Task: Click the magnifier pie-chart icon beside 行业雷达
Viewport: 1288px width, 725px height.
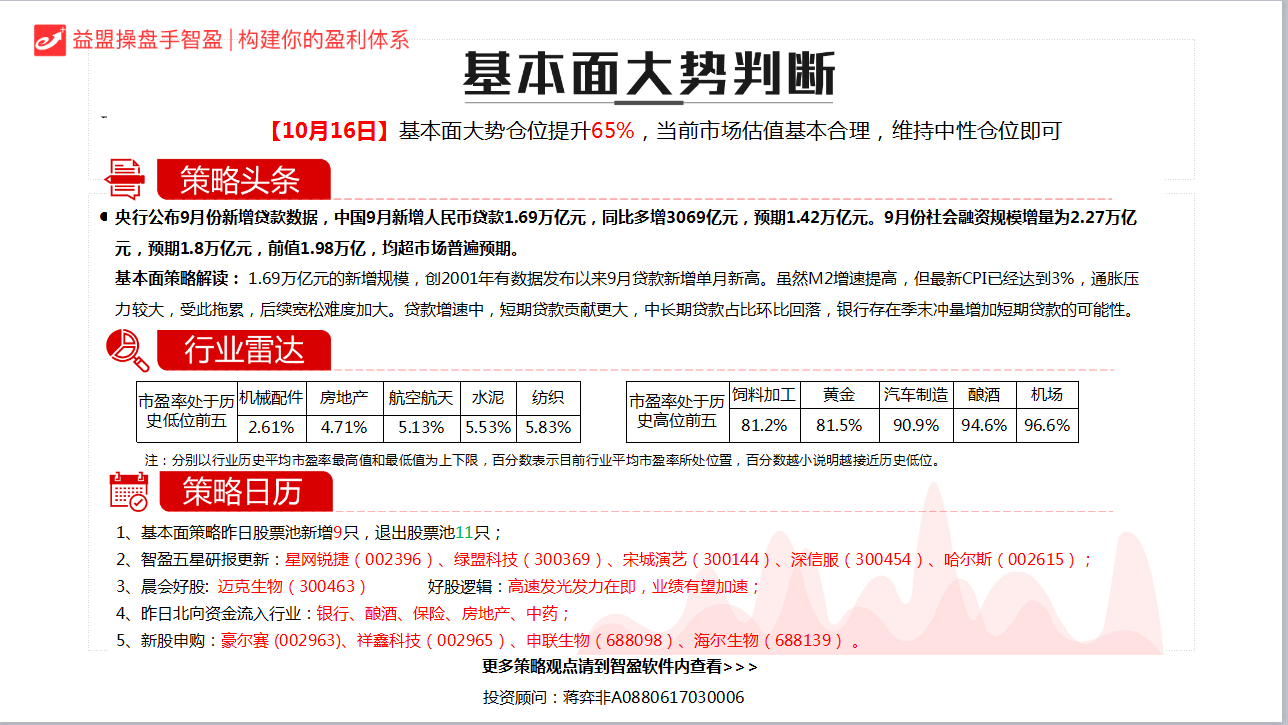Action: [x=127, y=350]
